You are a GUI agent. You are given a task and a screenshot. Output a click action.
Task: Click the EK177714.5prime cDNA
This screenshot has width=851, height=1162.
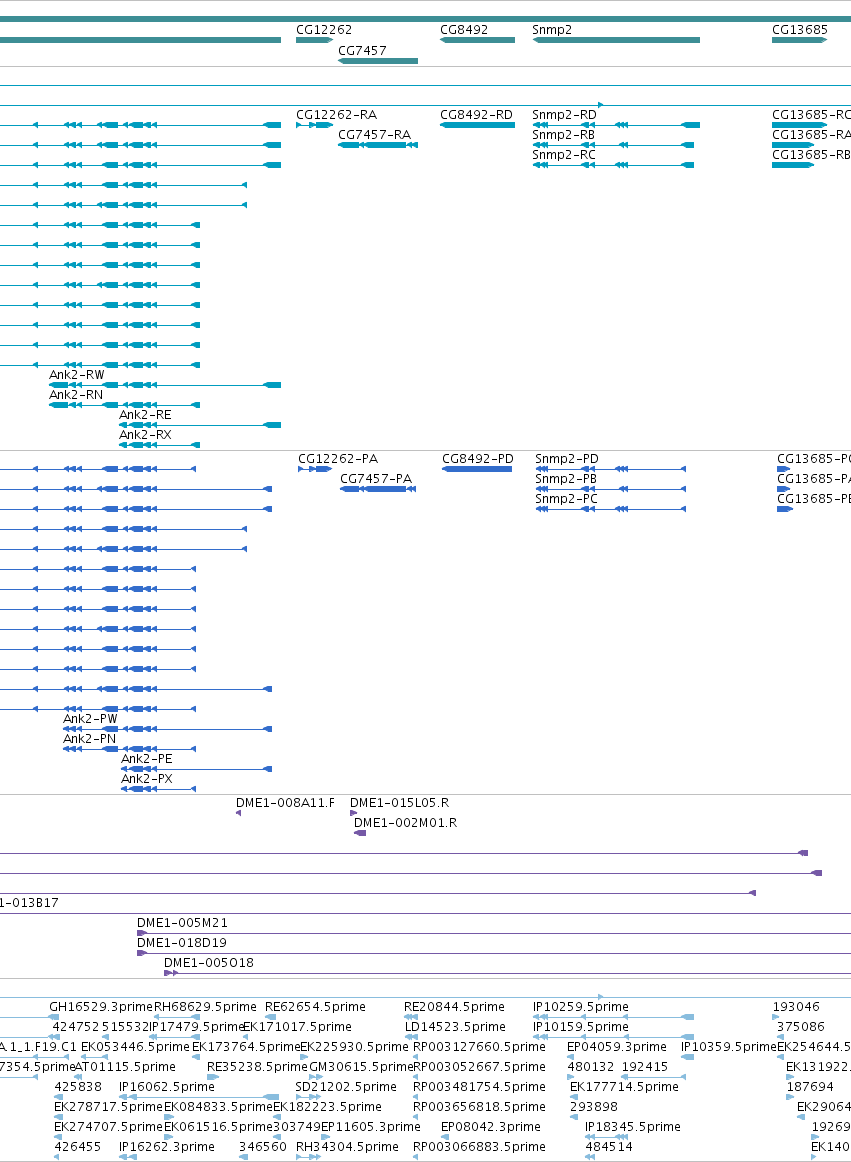pos(574,1097)
